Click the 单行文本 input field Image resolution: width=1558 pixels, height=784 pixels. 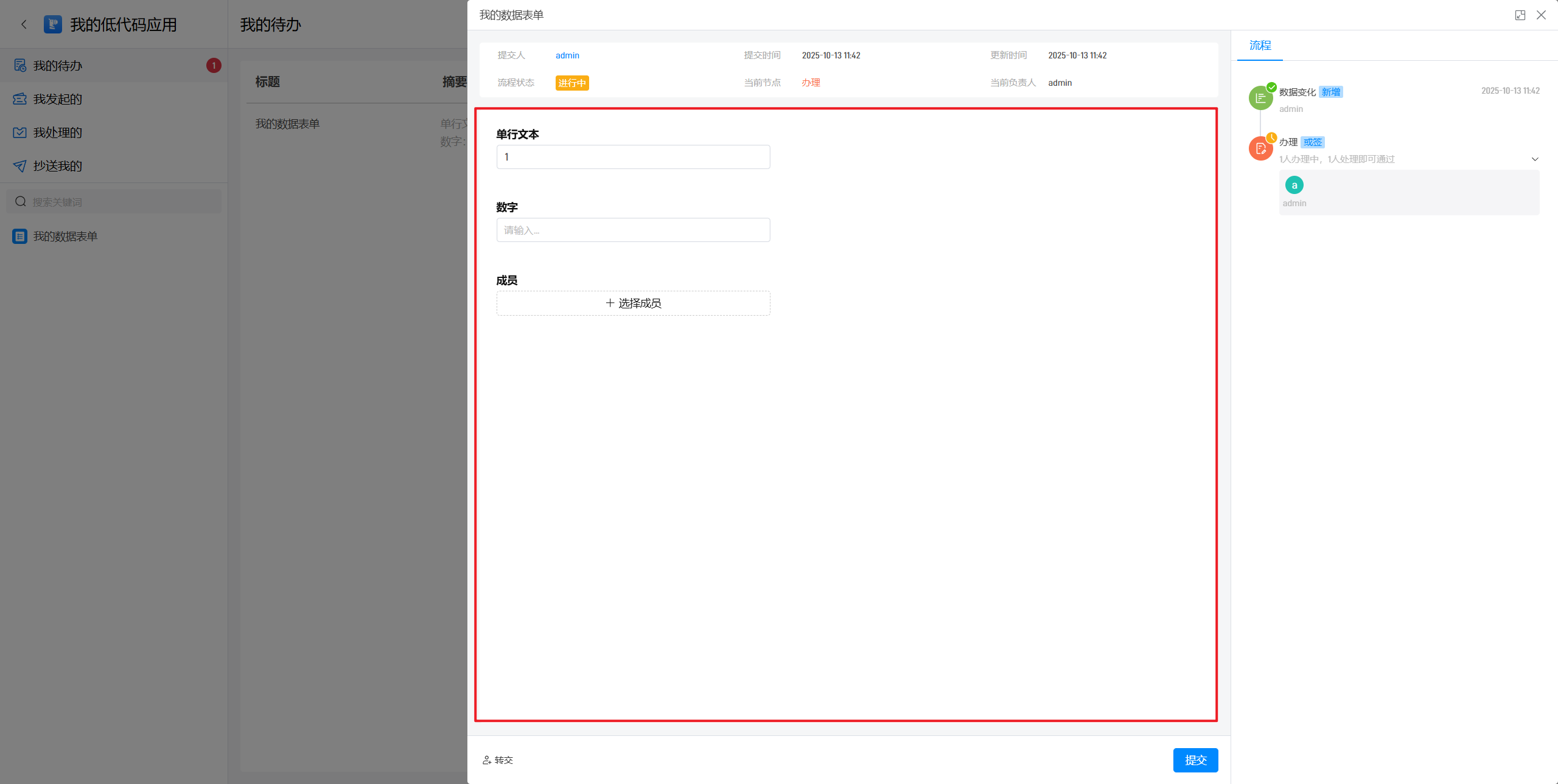(x=633, y=157)
